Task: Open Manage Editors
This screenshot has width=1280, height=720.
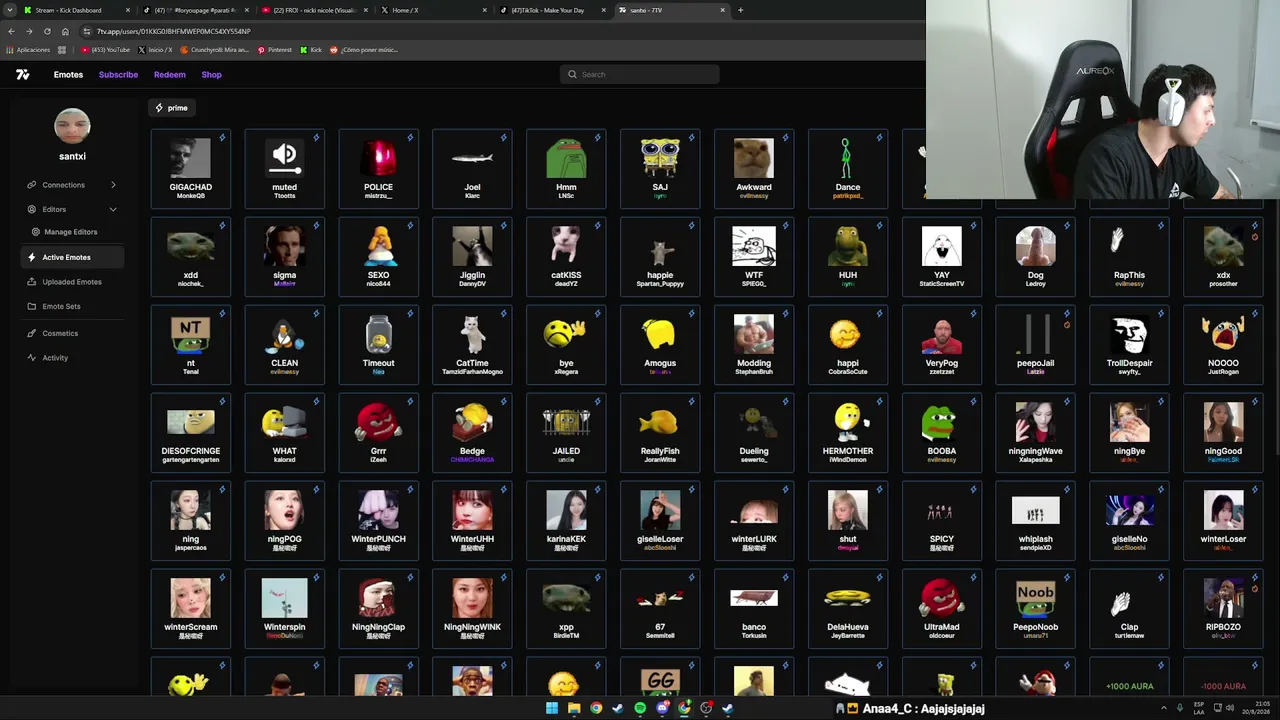Action: click(72, 232)
